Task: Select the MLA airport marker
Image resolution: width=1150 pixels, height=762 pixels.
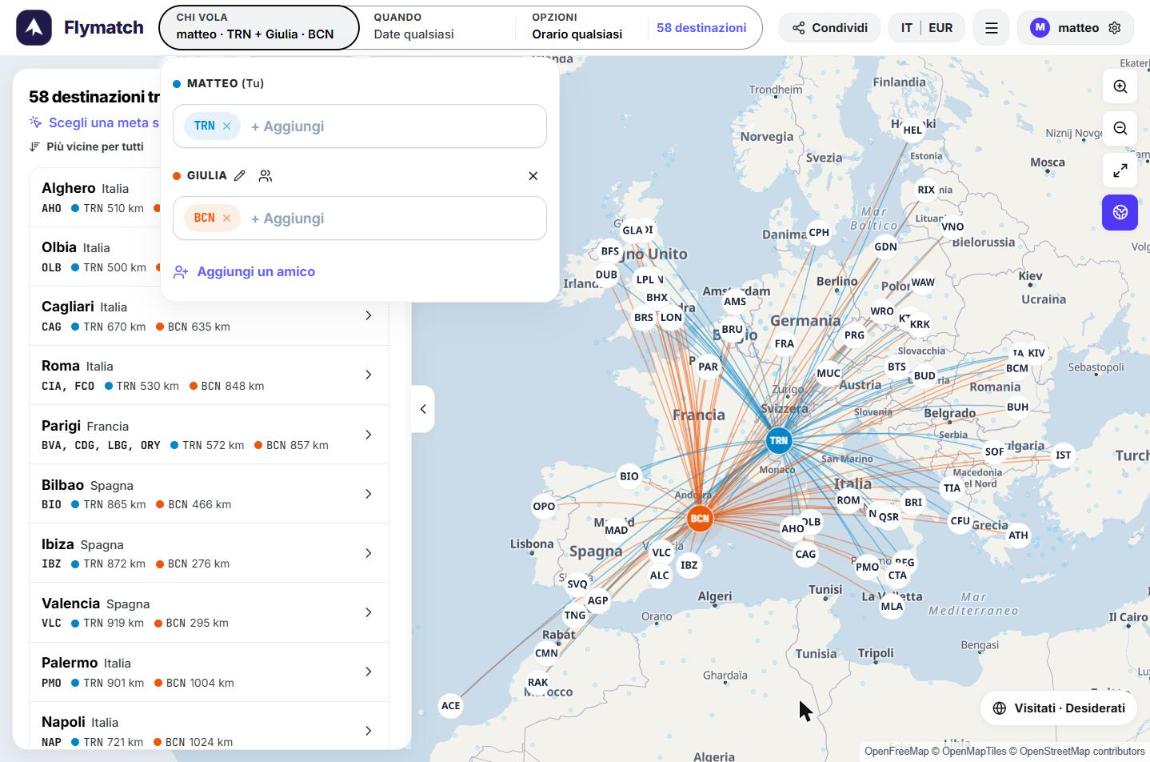Action: pyautogui.click(x=892, y=606)
